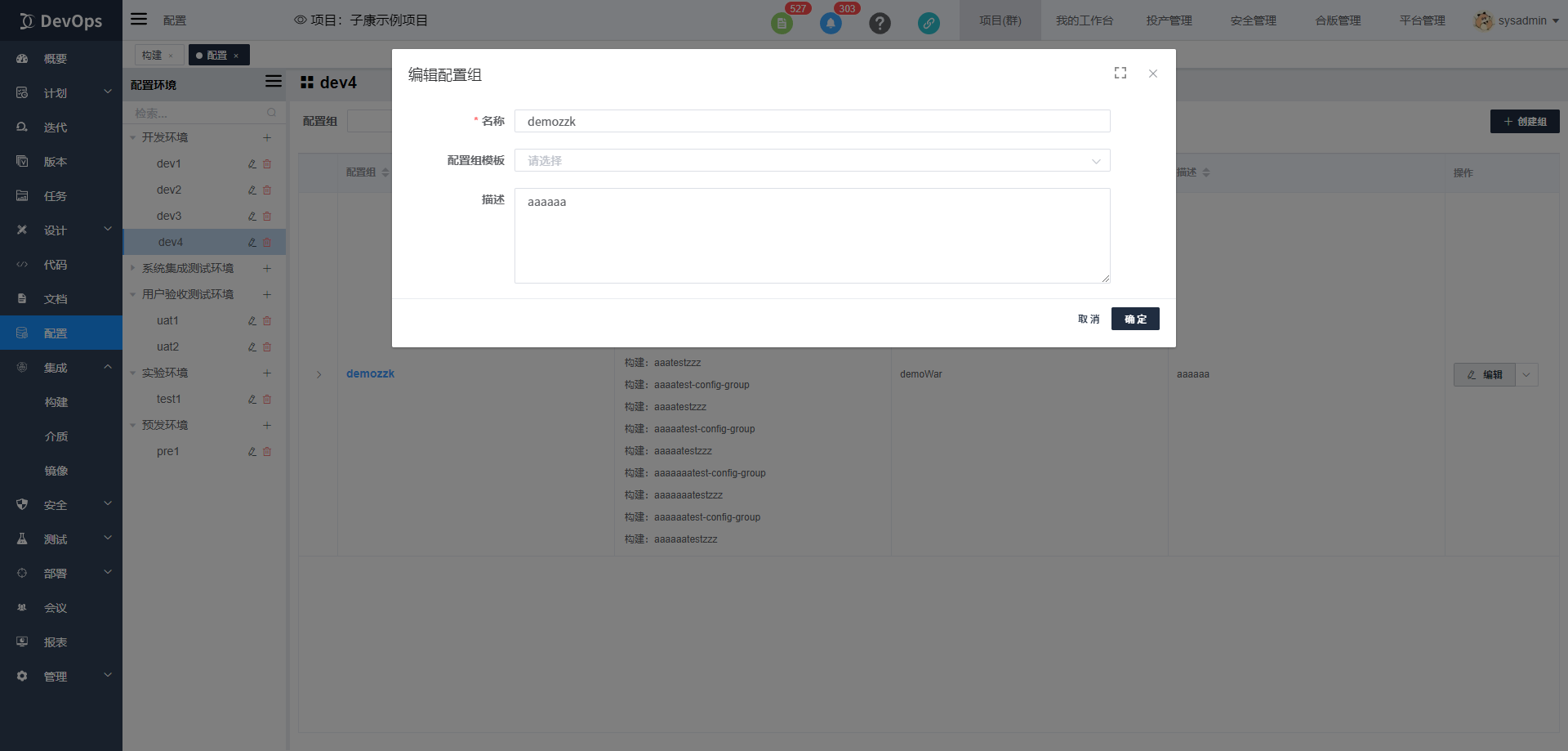Add environment under 实验环境

click(267, 373)
